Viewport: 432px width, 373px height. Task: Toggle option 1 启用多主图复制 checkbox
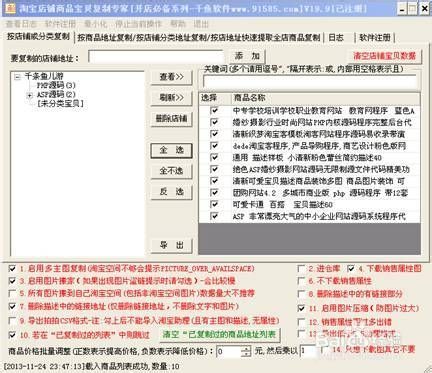(x=12, y=268)
